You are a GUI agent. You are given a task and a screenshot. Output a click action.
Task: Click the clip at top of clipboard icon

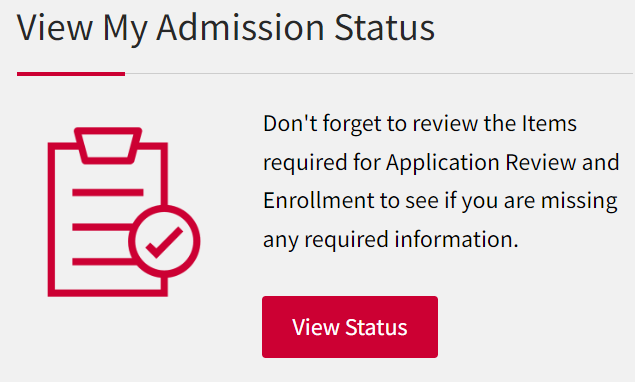tap(108, 146)
